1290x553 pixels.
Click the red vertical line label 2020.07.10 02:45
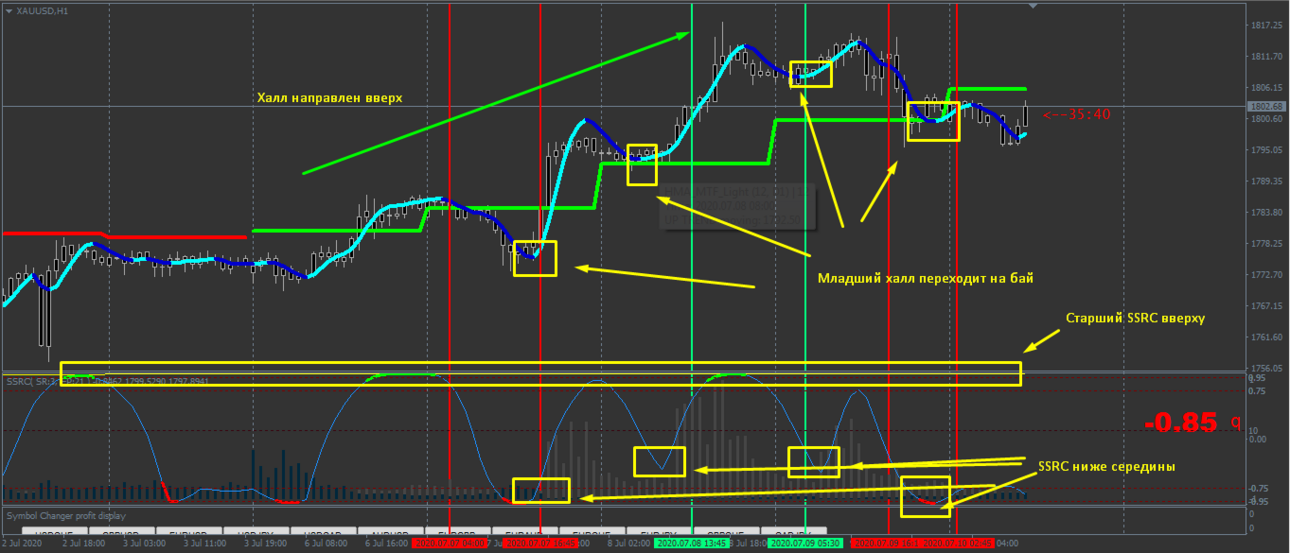coord(958,543)
